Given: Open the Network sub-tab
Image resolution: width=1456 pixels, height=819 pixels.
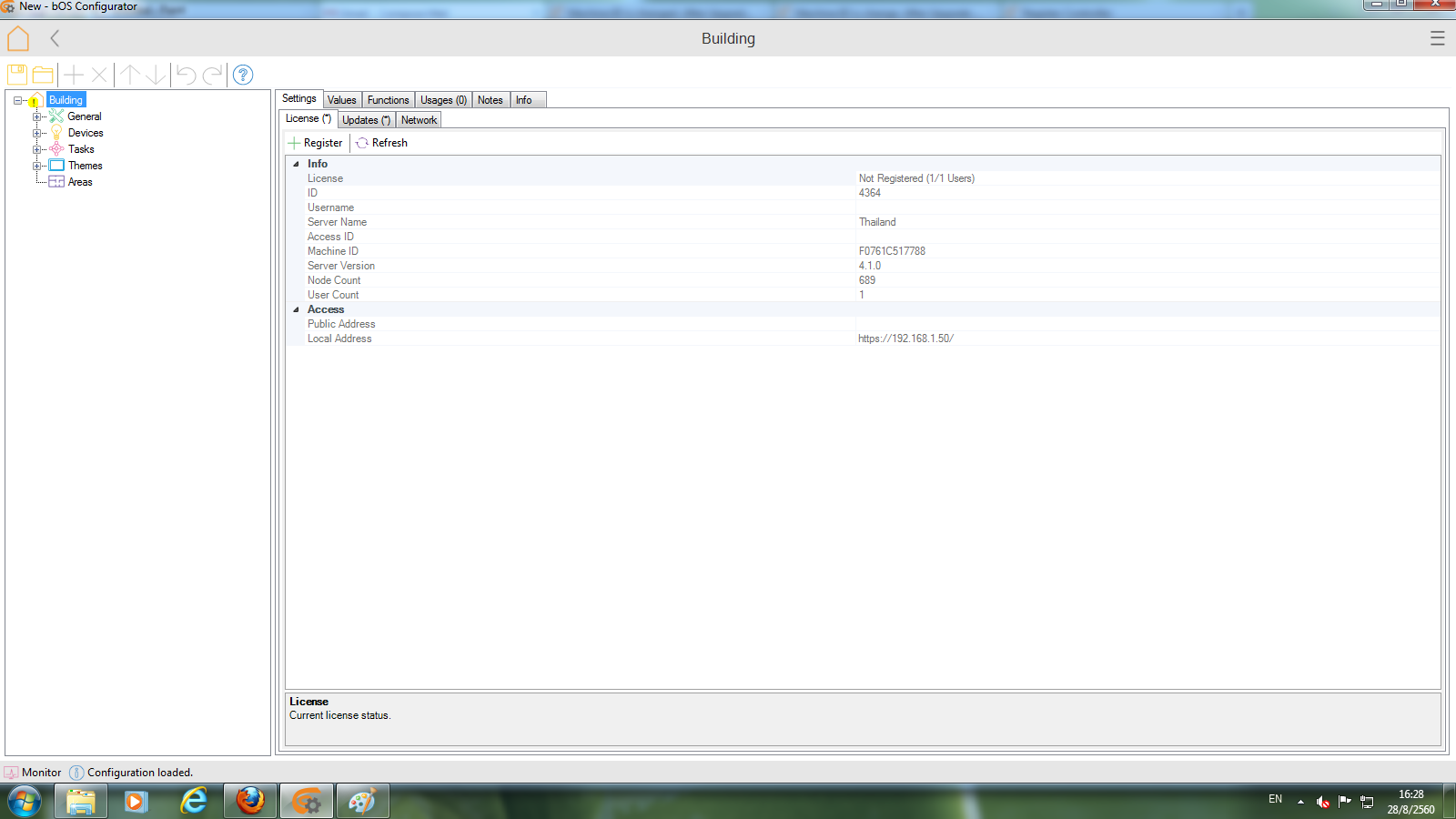Looking at the screenshot, I should pyautogui.click(x=419, y=120).
